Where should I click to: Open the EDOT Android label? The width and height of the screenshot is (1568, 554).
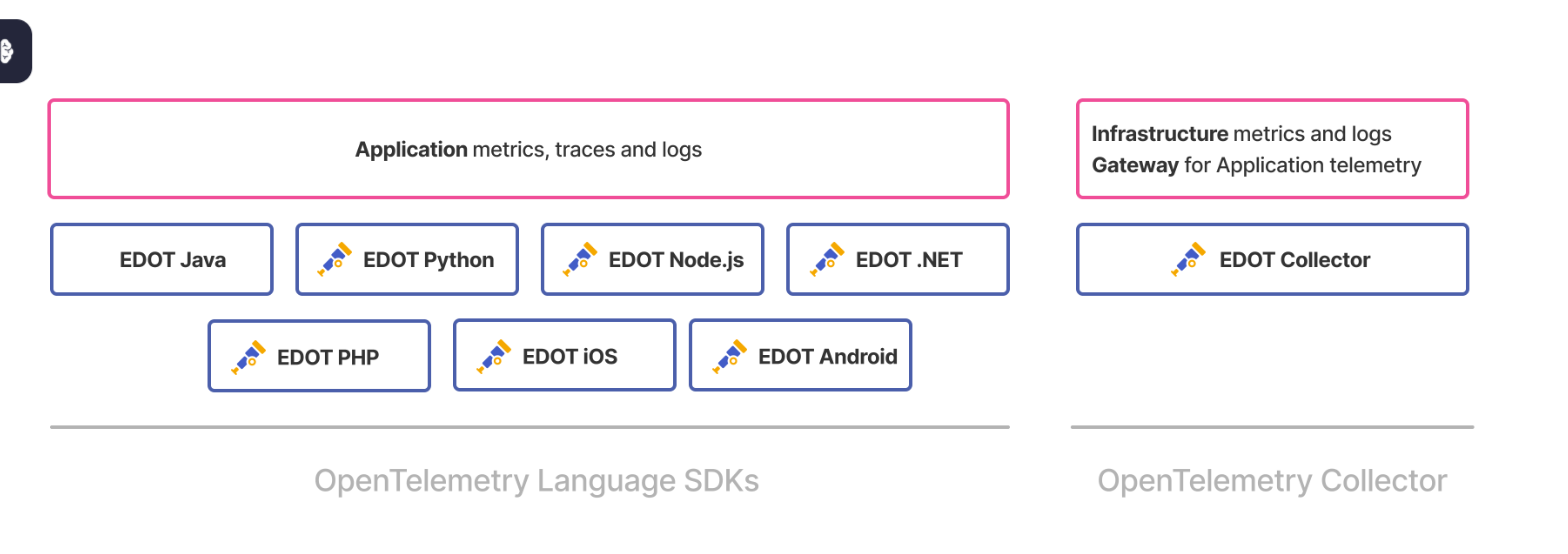[828, 356]
